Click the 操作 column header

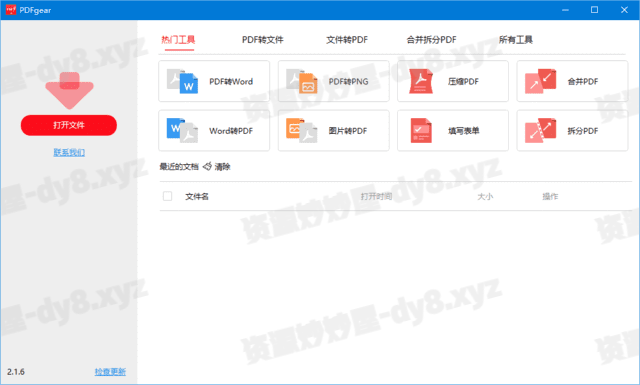tap(550, 196)
